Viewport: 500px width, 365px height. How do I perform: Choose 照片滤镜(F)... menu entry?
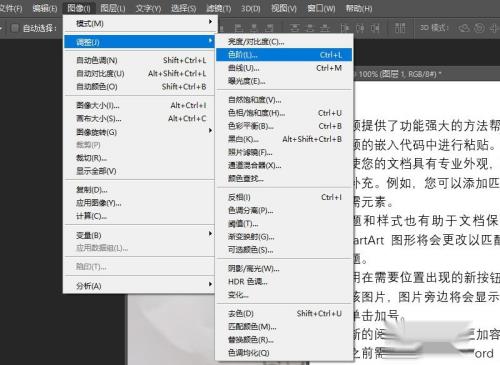(284, 152)
